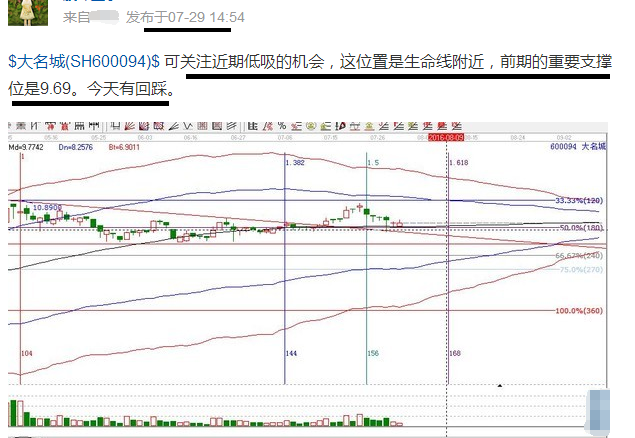Click the post timestamp 07-29 14:54
This screenshot has height=438, width=635.
tap(207, 17)
